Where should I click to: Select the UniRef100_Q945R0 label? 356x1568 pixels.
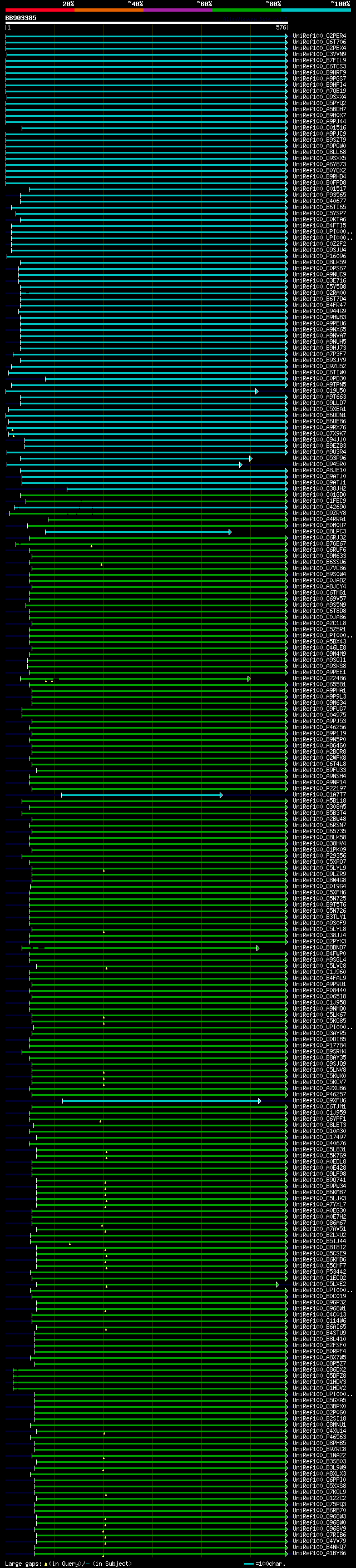319,464
